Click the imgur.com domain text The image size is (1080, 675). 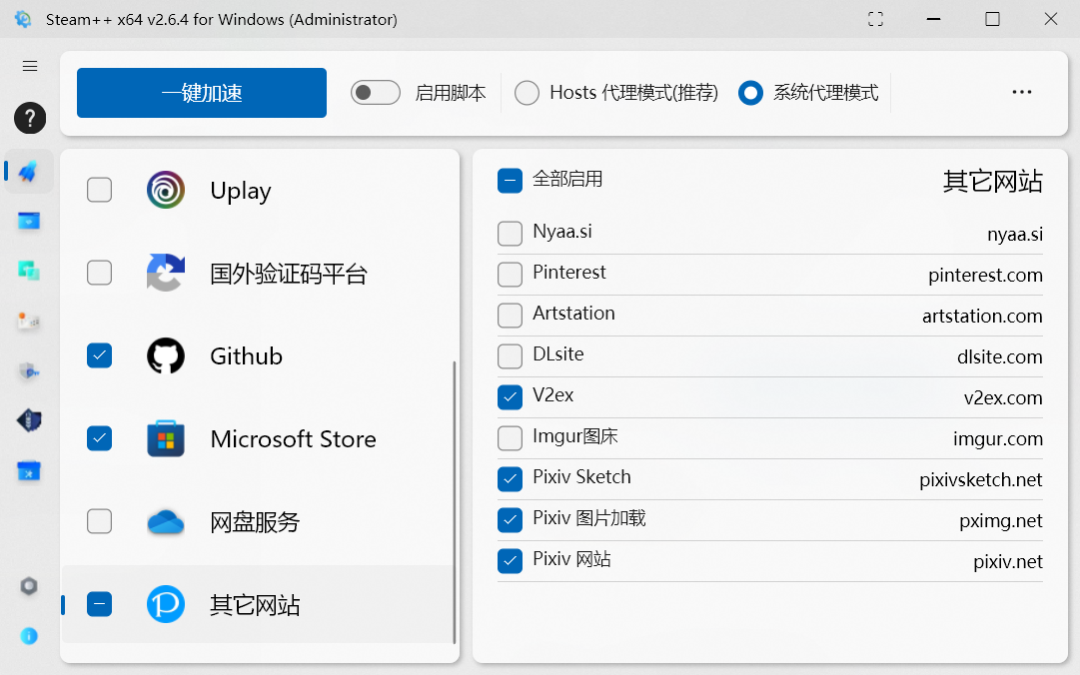coord(998,439)
